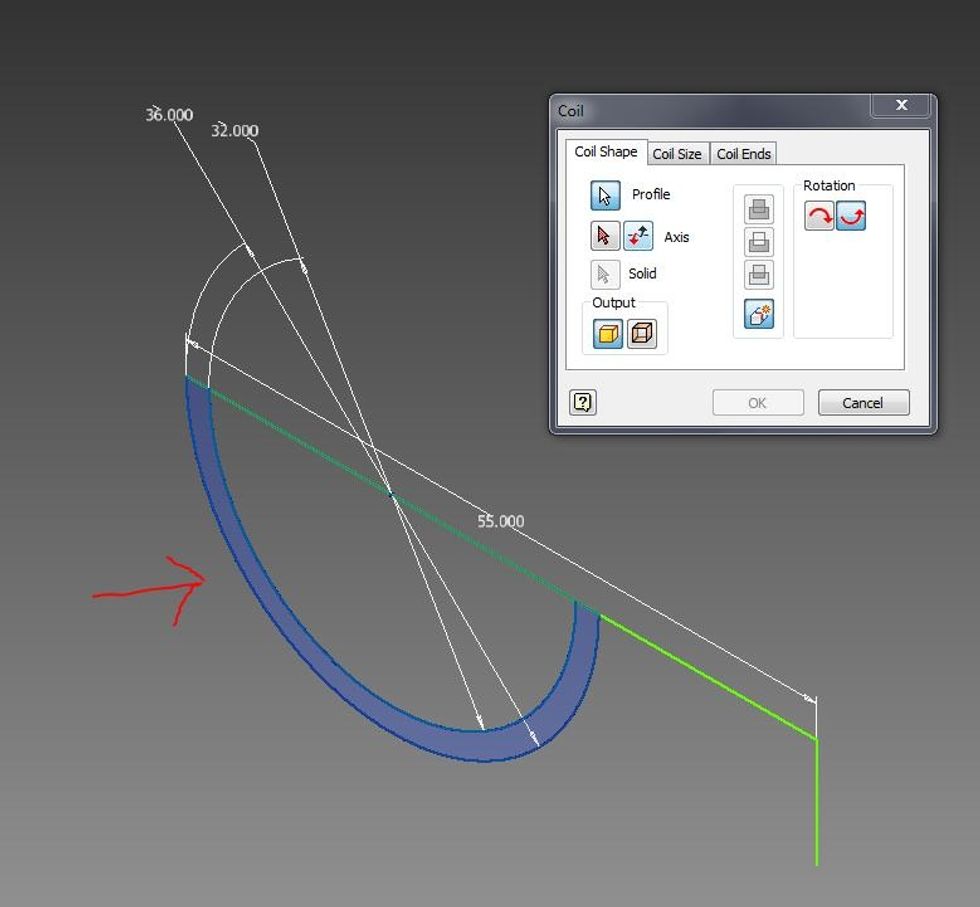Select the Cut operation icon
The height and width of the screenshot is (907, 980).
[759, 242]
